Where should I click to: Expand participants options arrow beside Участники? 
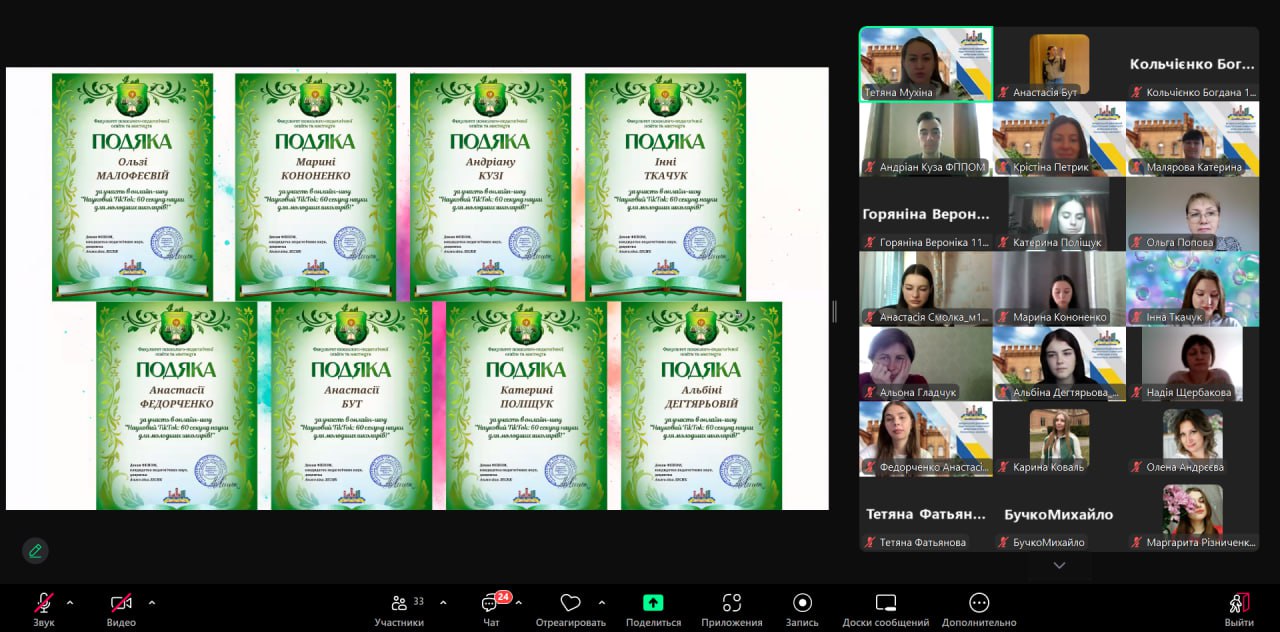tap(443, 603)
